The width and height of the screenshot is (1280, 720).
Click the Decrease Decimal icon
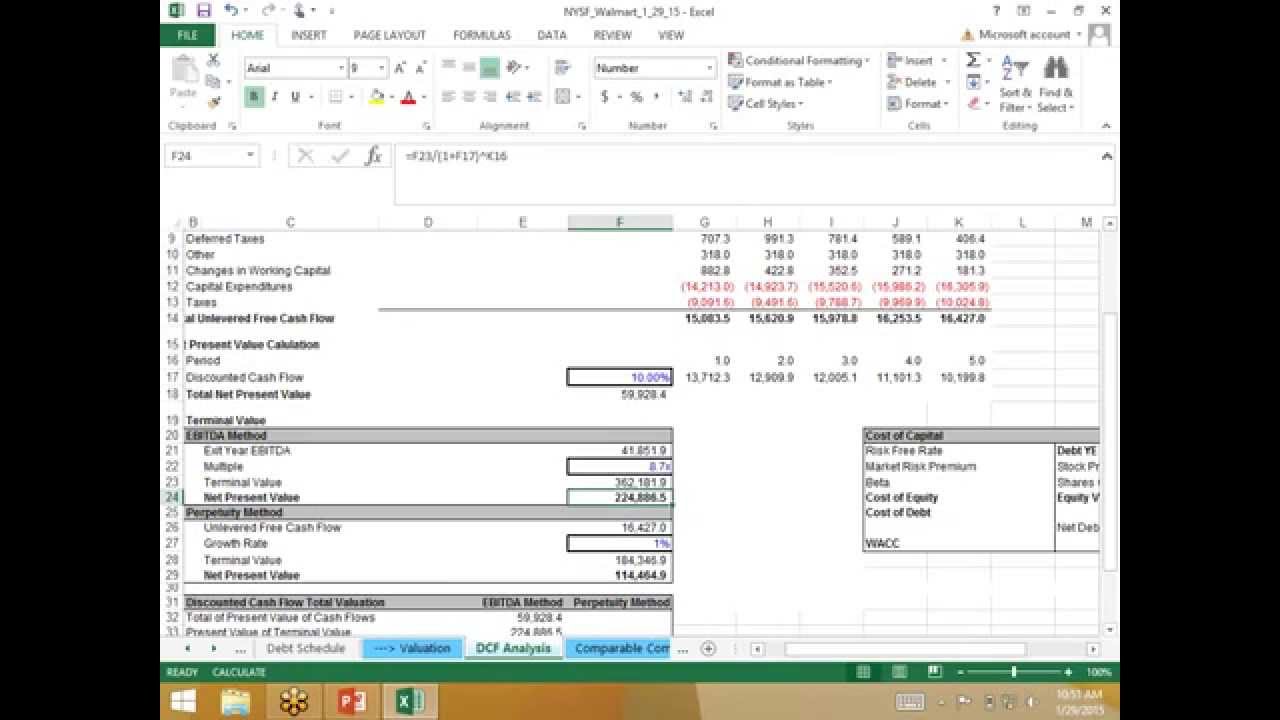point(706,97)
